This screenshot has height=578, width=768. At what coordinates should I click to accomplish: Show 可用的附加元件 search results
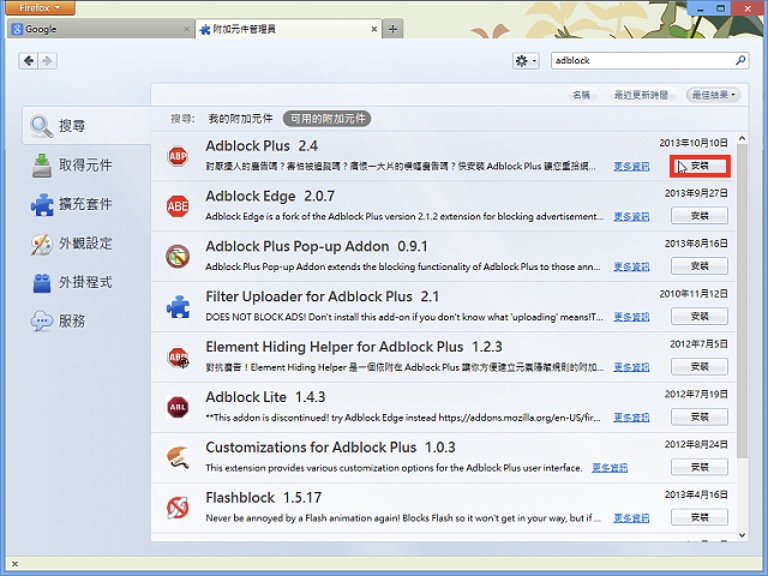[x=327, y=119]
